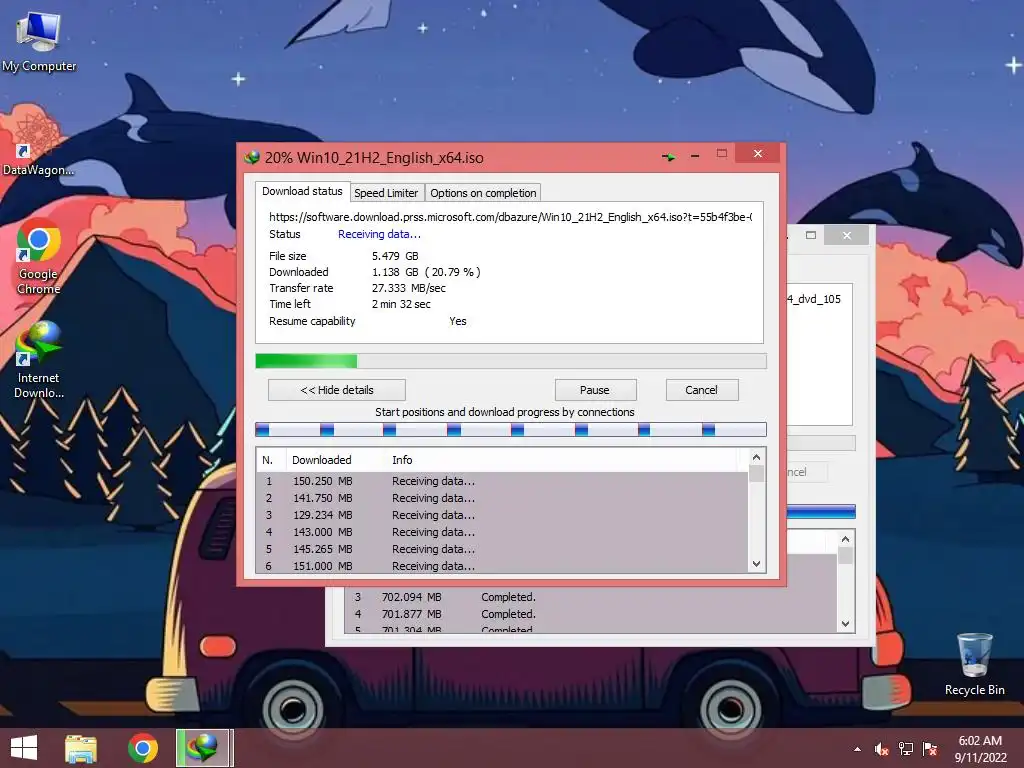The image size is (1024, 768).
Task: Select connection row 129.234 MB
Action: click(502, 515)
